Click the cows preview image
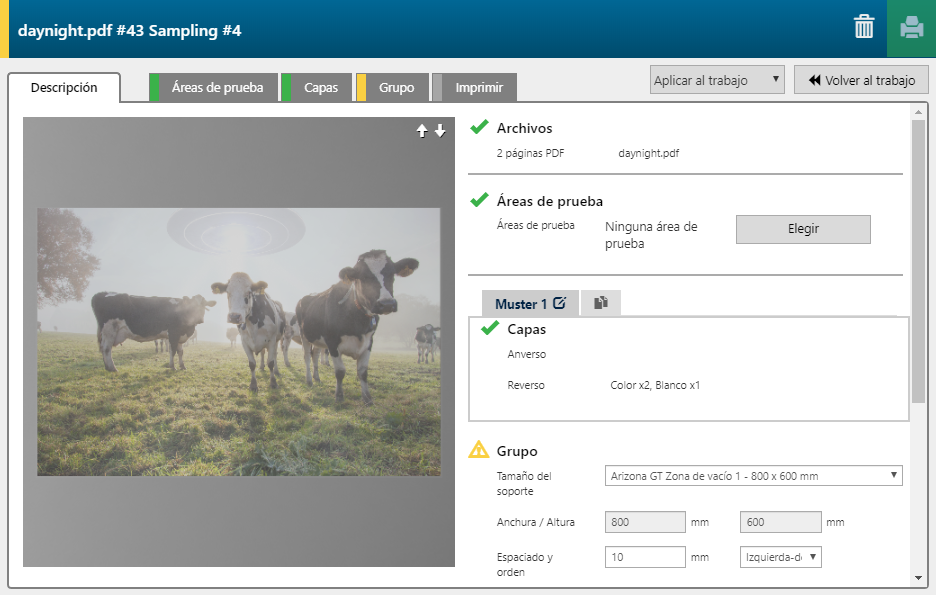 pyautogui.click(x=239, y=341)
